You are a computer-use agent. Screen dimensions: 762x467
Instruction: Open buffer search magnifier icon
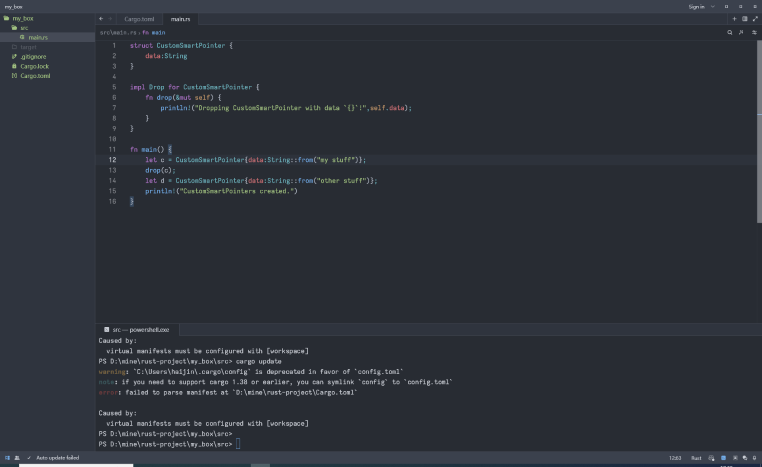[729, 33]
